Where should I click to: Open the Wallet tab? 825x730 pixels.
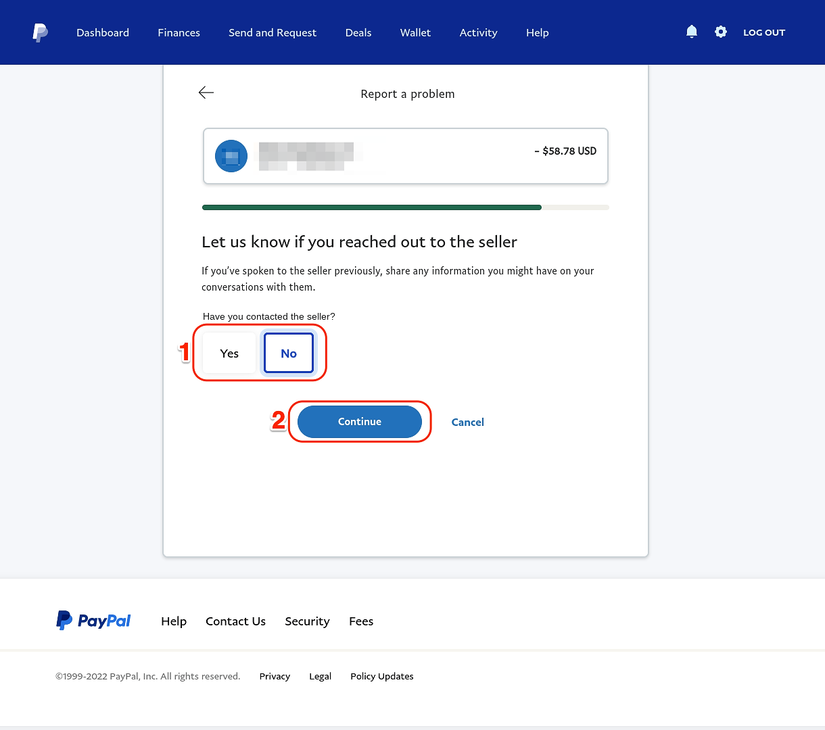(415, 32)
